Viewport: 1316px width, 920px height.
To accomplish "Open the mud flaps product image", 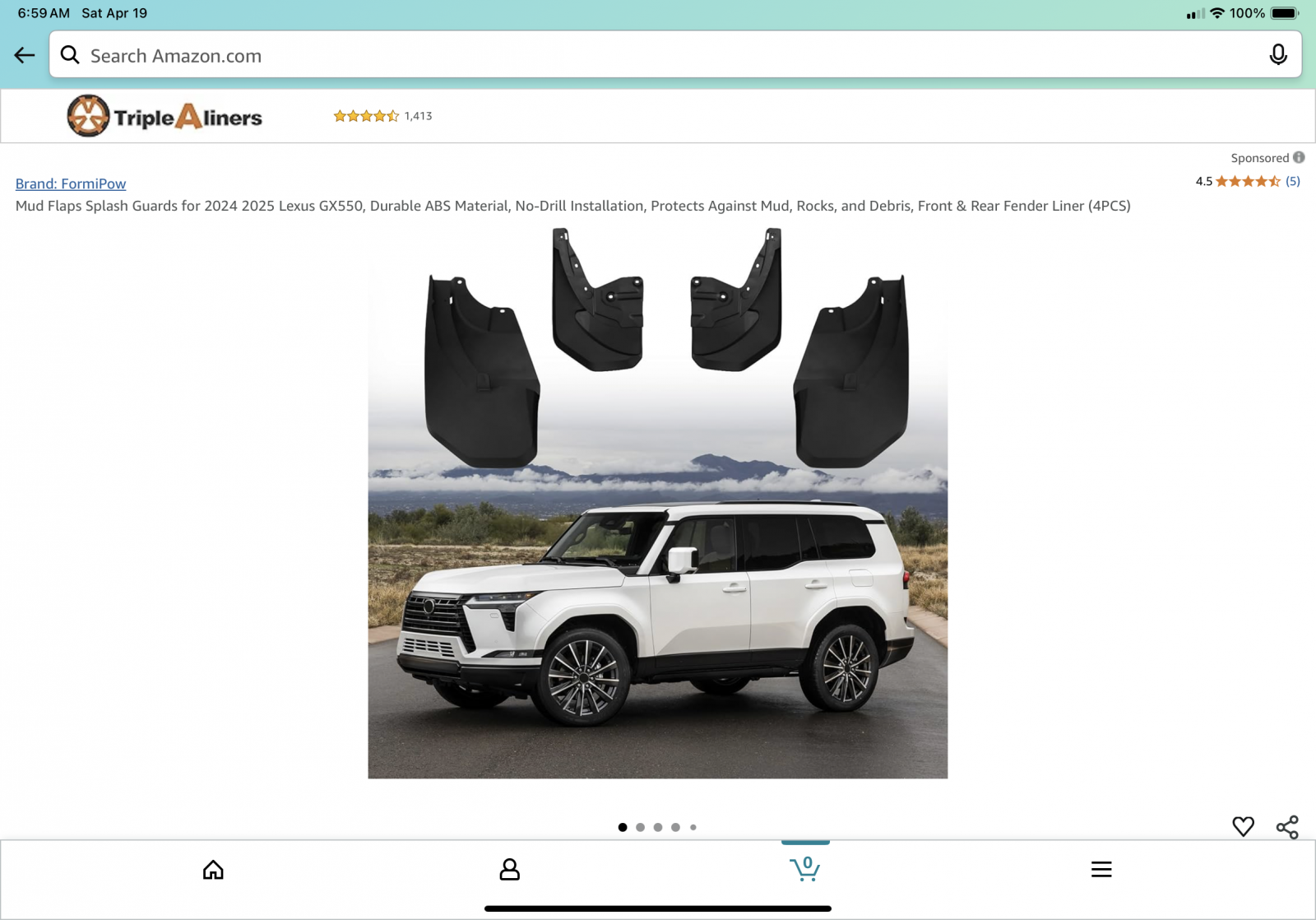I will pyautogui.click(x=658, y=502).
